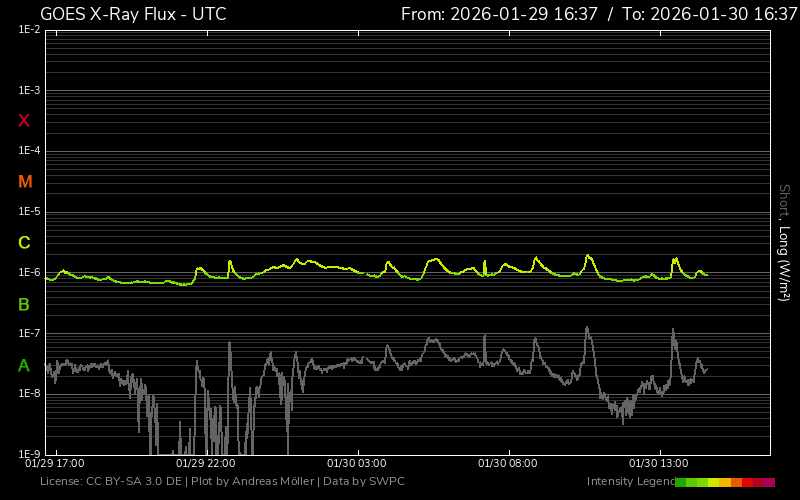The height and width of the screenshot is (500, 800).
Task: Click the 01/30 03:00 time axis label
Action: (x=356, y=463)
